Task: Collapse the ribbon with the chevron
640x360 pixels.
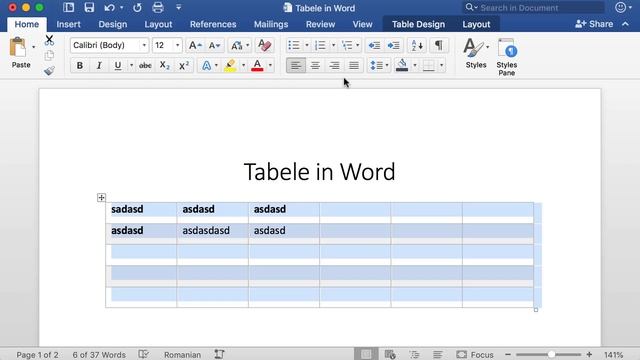Action: (625, 24)
